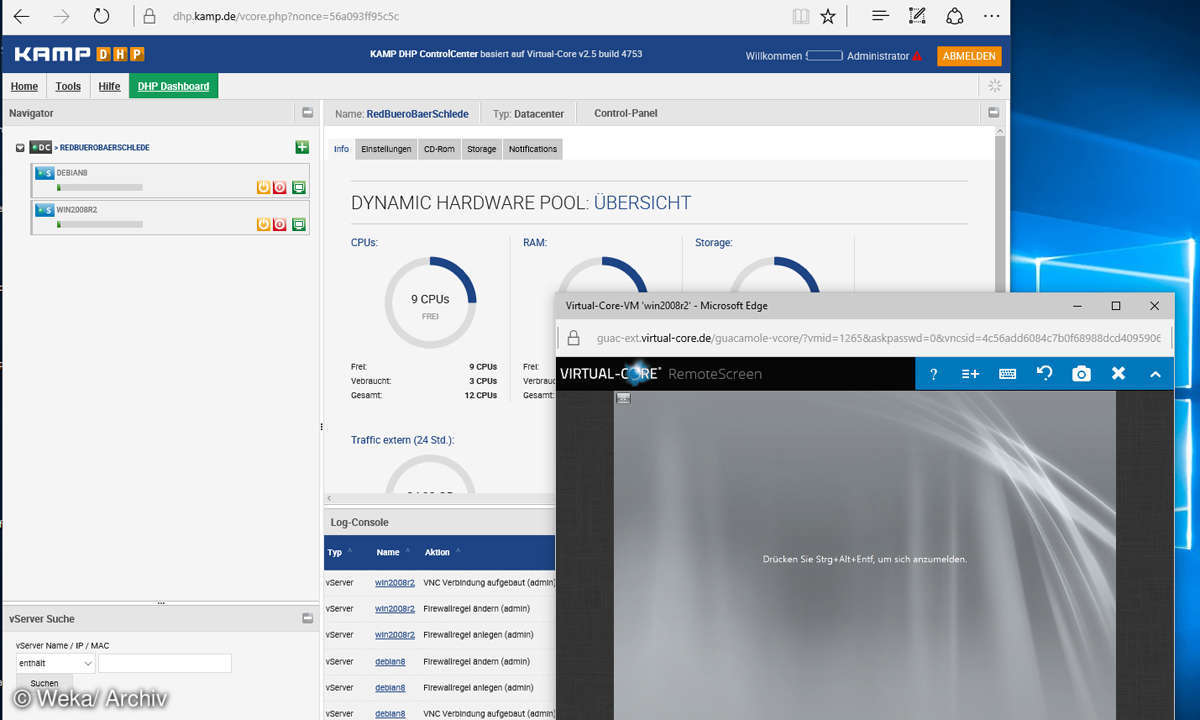The image size is (1200, 720).
Task: Collapse the REDBUEROBAERSCHLEDE tree node
Action: [x=20, y=148]
